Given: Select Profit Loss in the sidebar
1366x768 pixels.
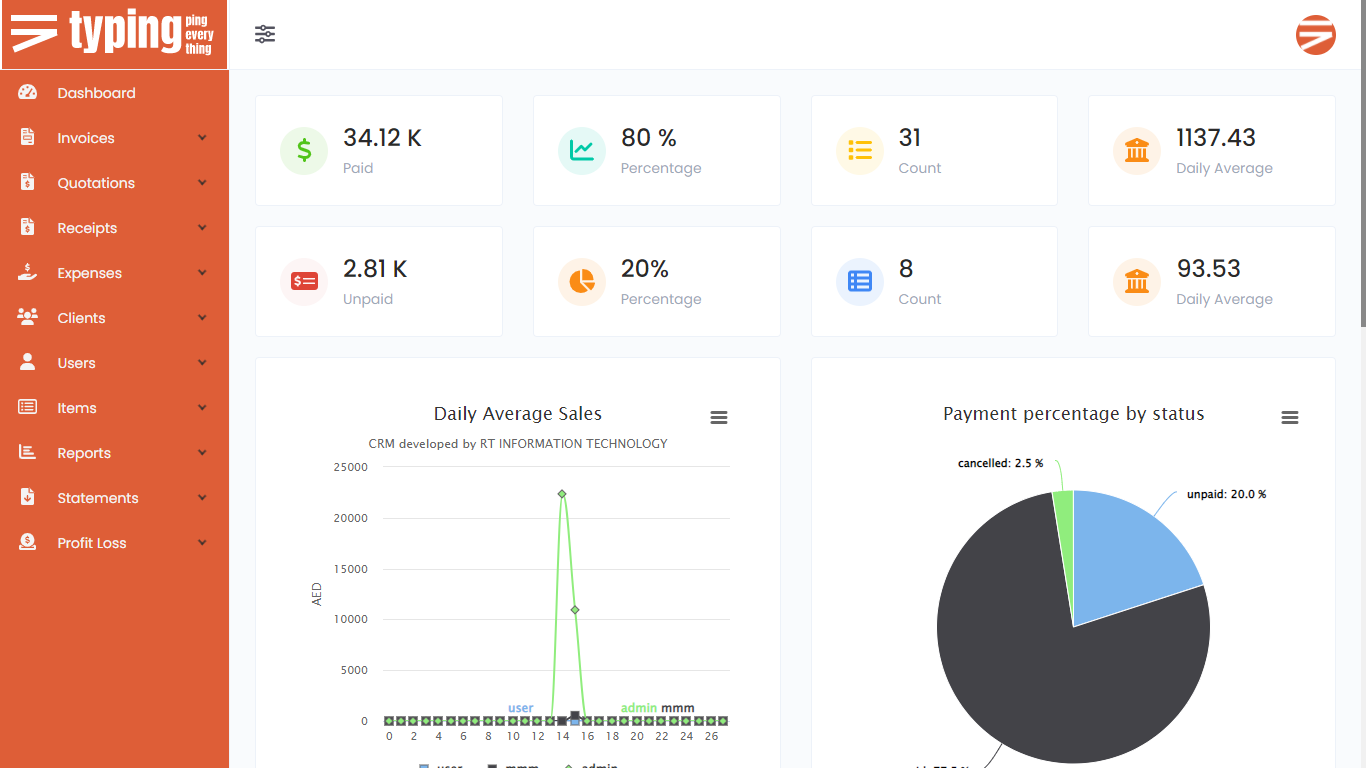Looking at the screenshot, I should pyautogui.click(x=92, y=543).
